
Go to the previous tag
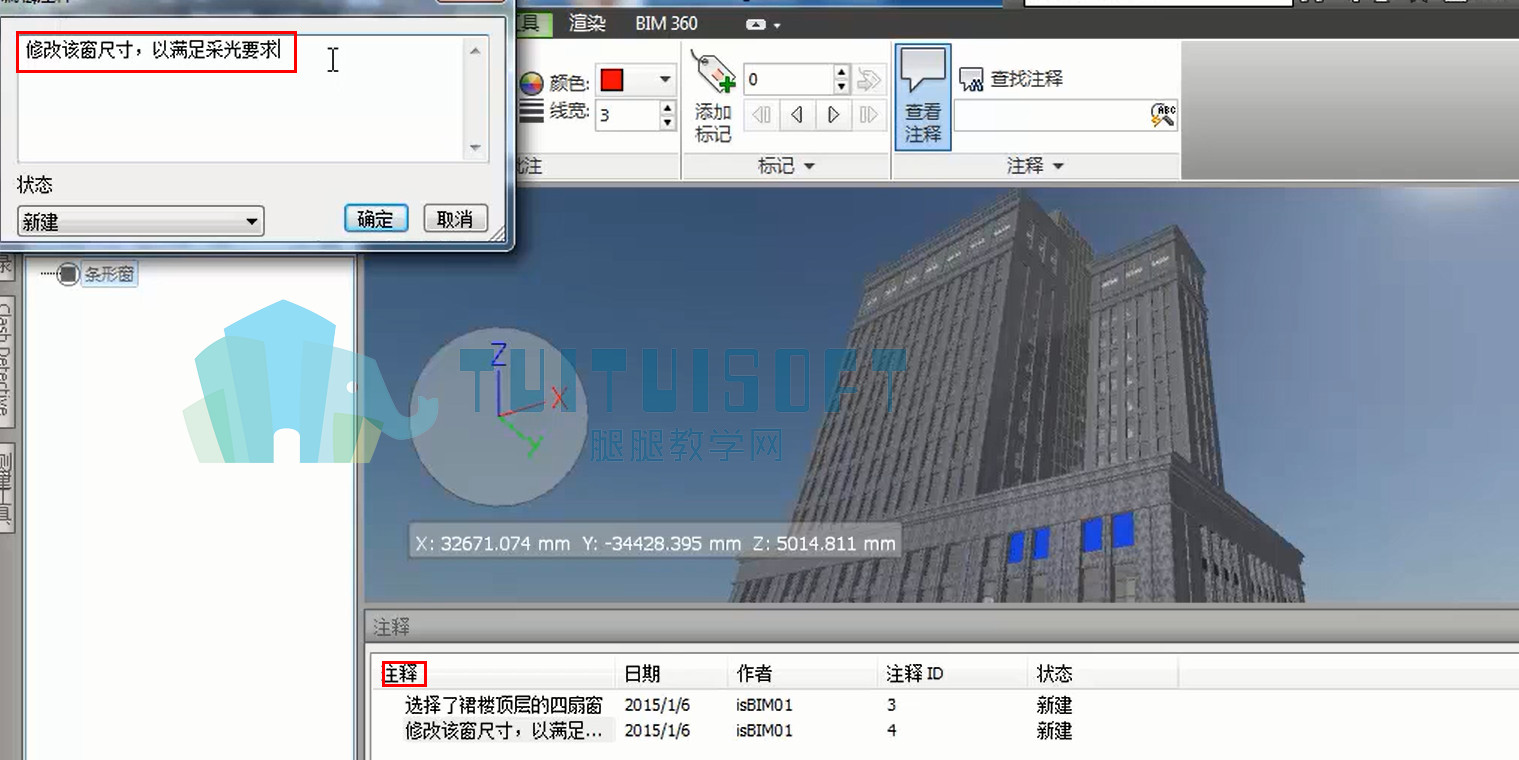point(797,115)
